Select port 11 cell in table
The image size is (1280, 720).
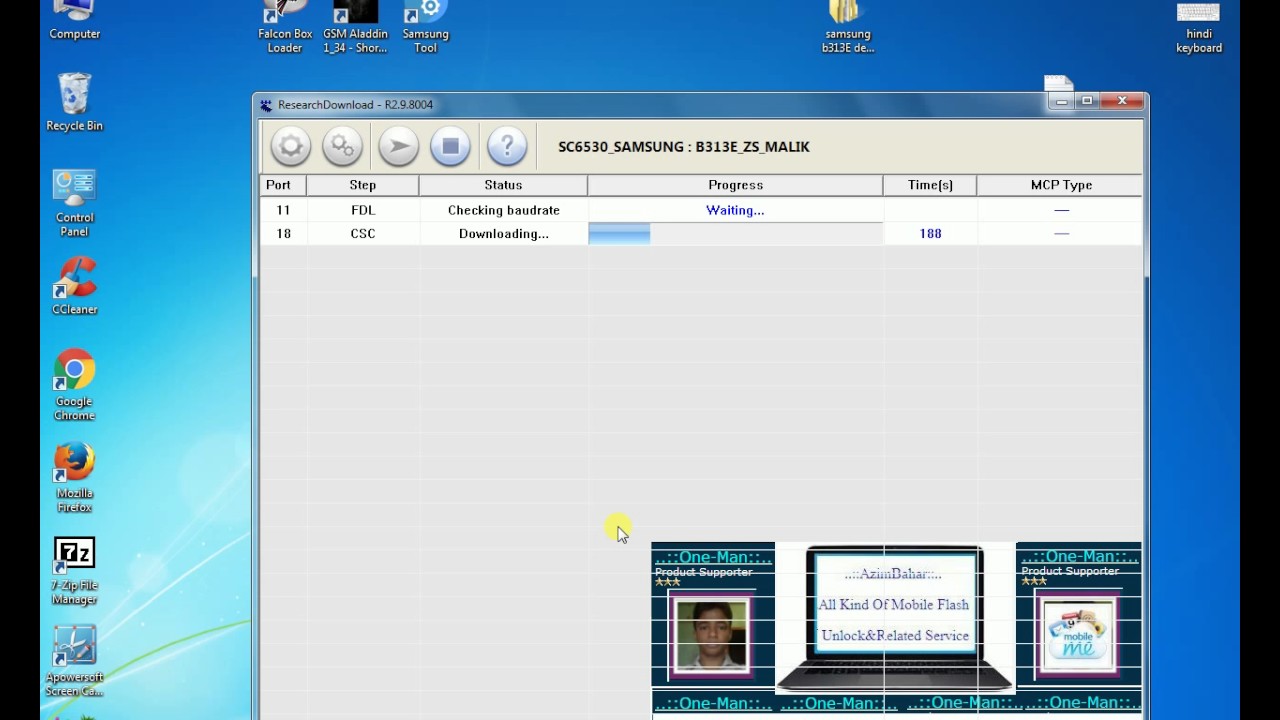pyautogui.click(x=283, y=210)
